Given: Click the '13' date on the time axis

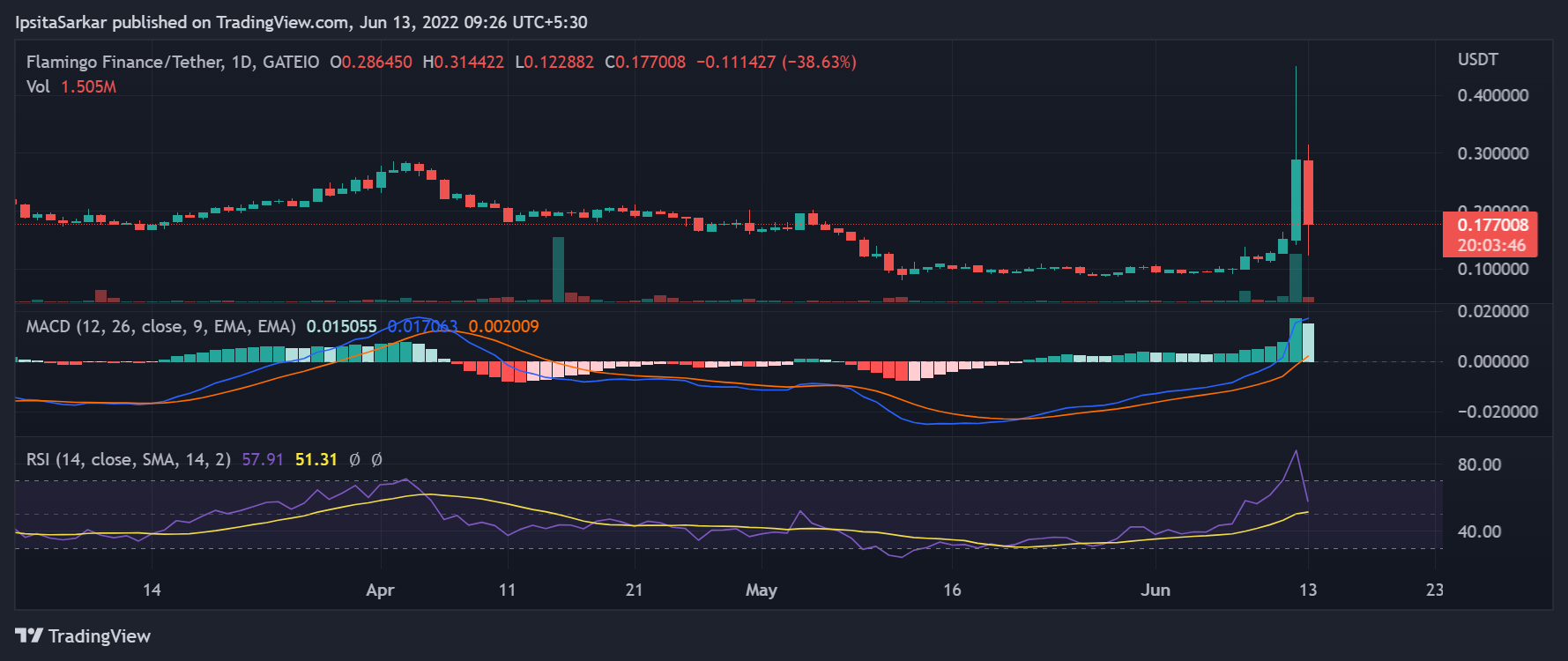Looking at the screenshot, I should point(1308,590).
